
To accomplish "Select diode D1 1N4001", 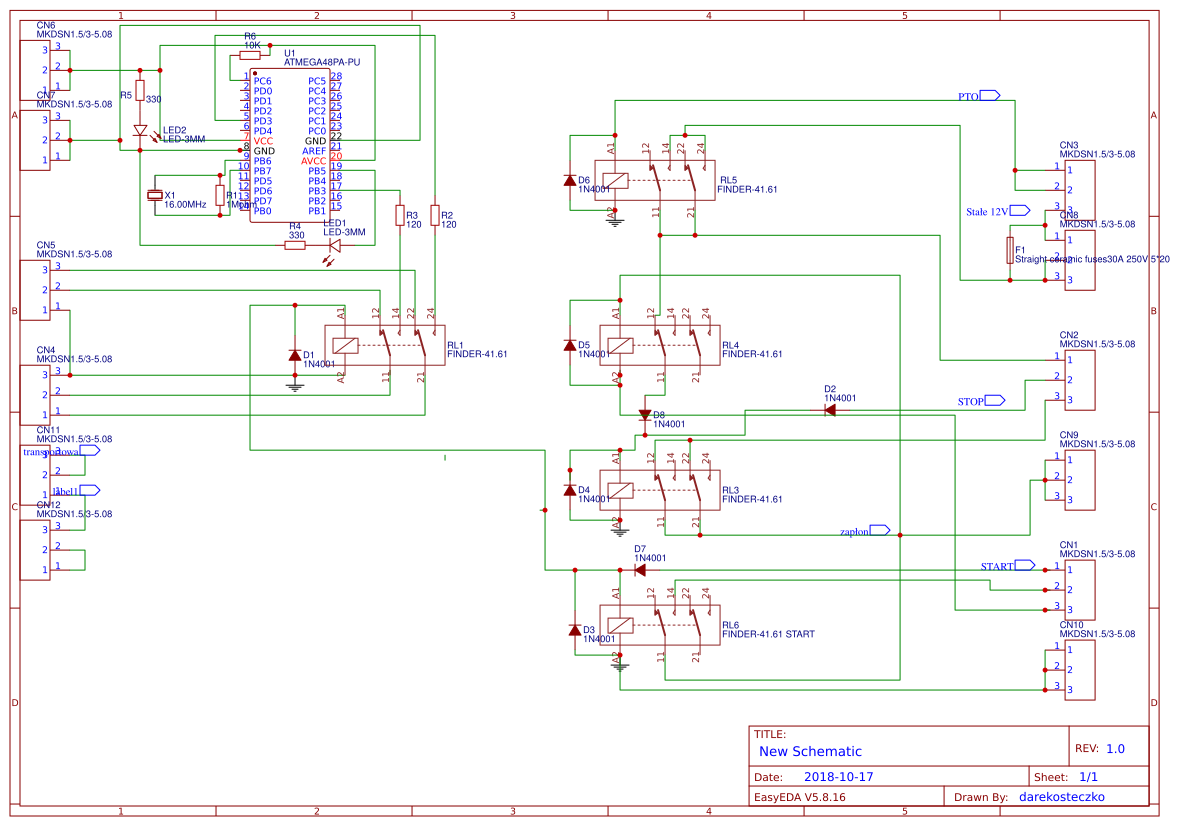I will pyautogui.click(x=293, y=354).
